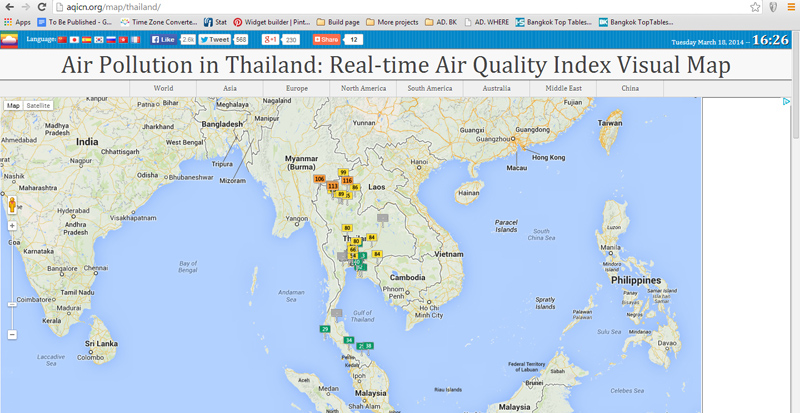Open the South America region tab

point(430,88)
